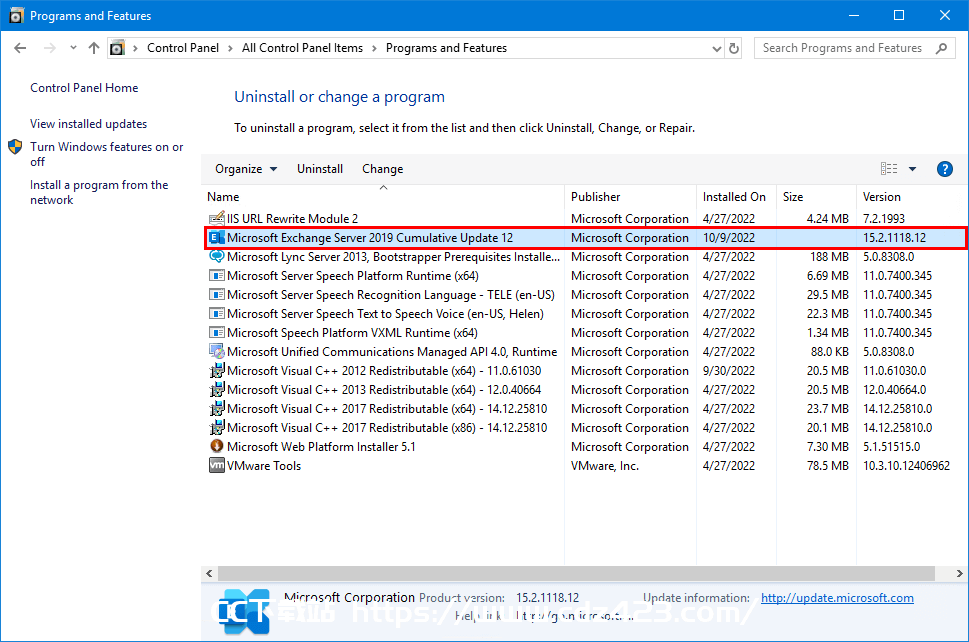The height and width of the screenshot is (642, 969).
Task: Open the http://update.microsoft.com link
Action: [837, 598]
